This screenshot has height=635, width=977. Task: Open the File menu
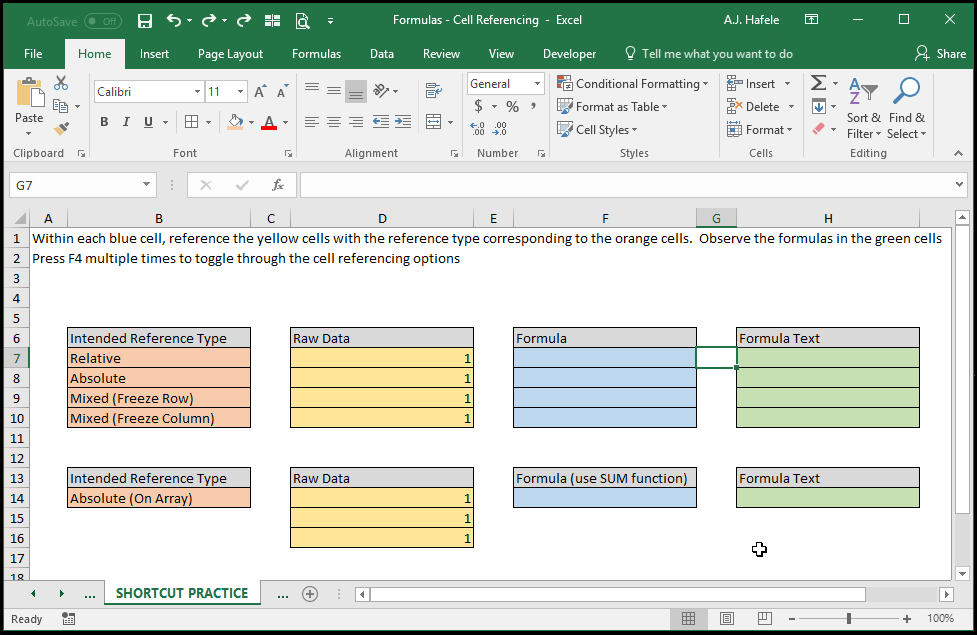point(33,54)
